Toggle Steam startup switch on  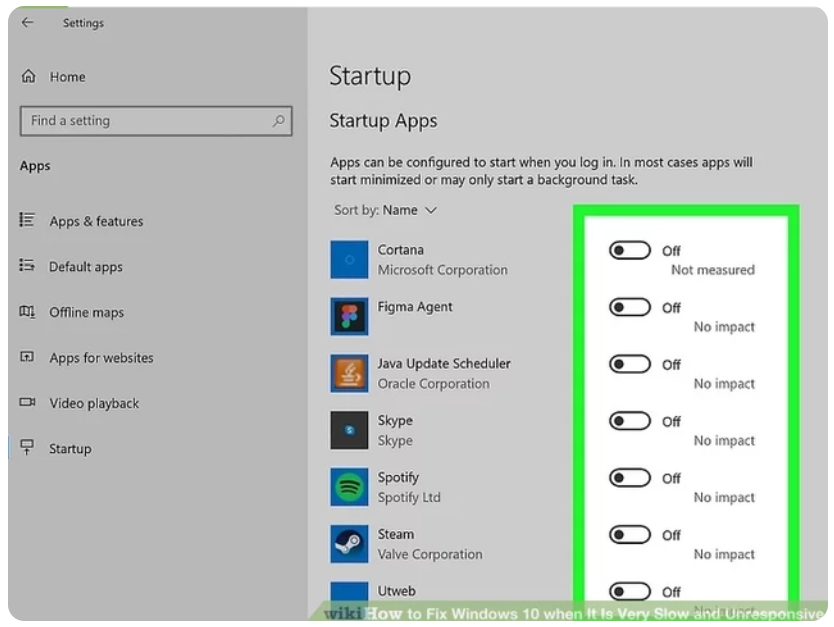[630, 535]
